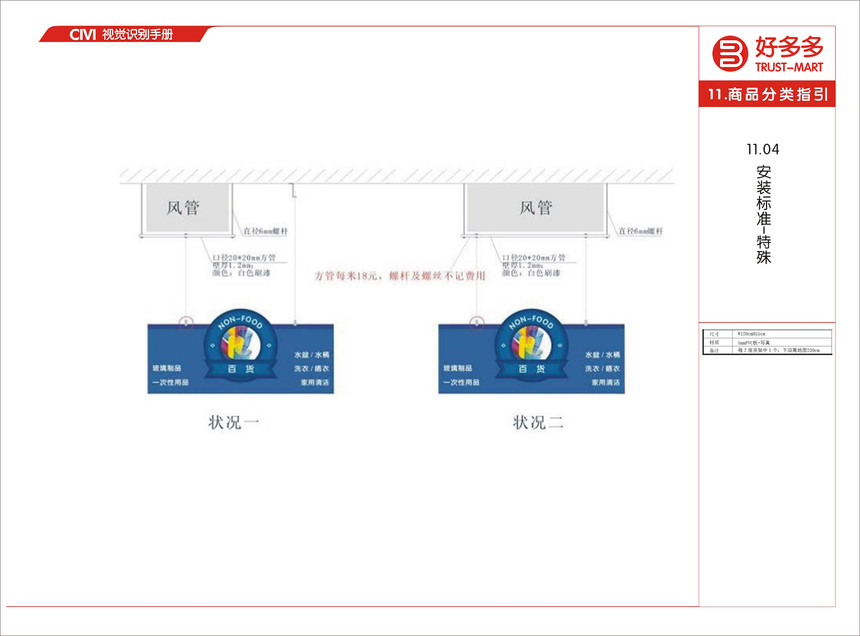The image size is (860, 636).
Task: Click the 状况二 caption
Action: point(538,422)
